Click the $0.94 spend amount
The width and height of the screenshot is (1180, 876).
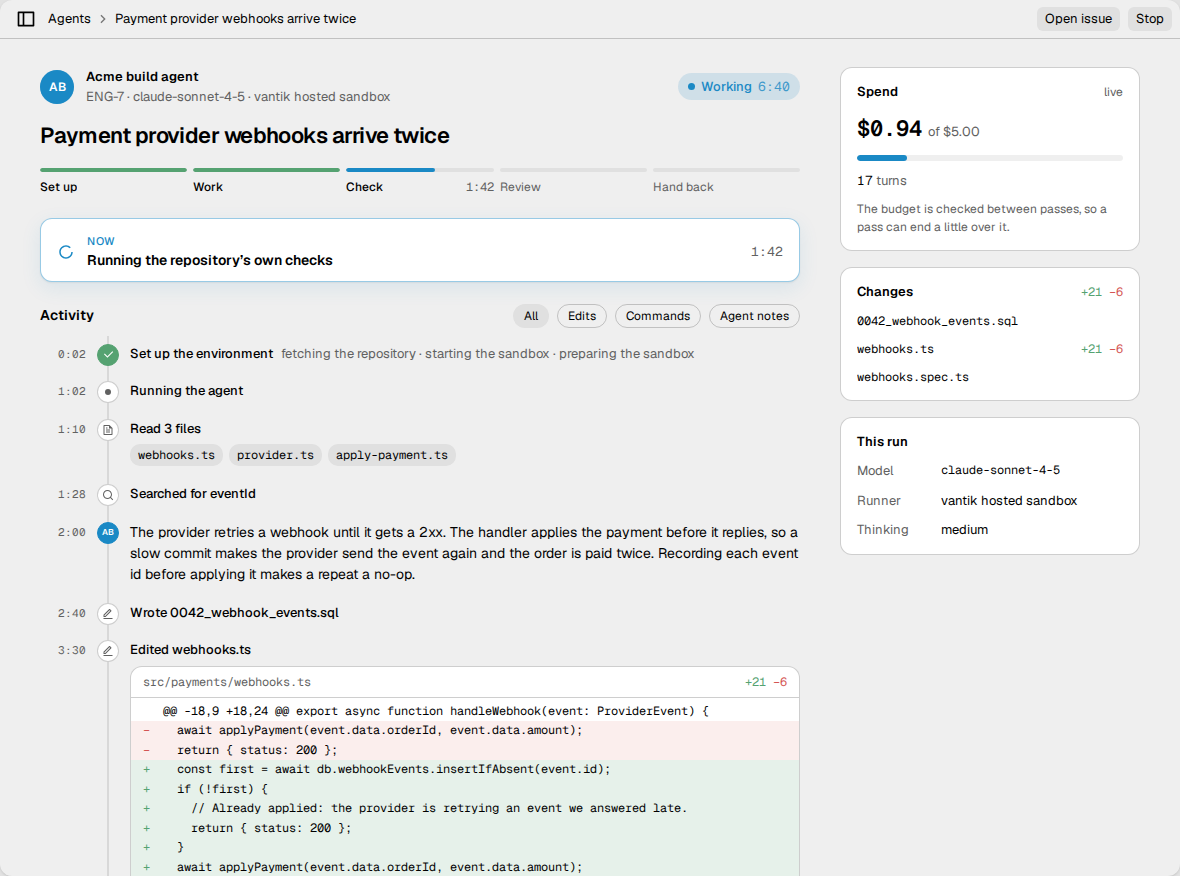(889, 129)
